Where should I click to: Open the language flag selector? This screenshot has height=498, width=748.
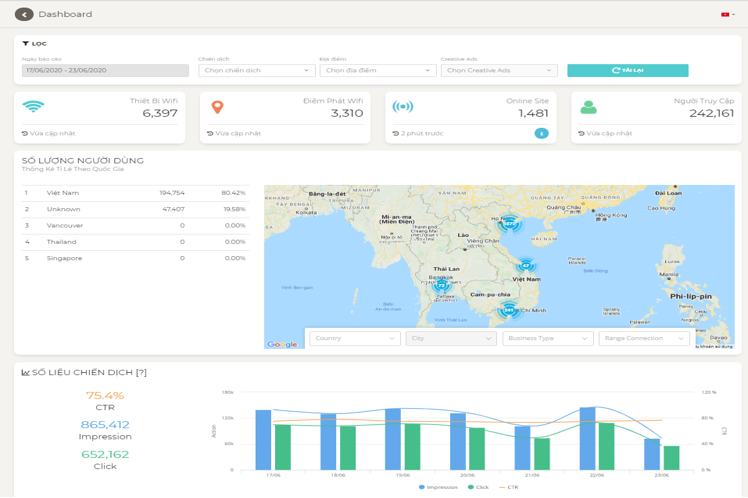click(x=726, y=14)
